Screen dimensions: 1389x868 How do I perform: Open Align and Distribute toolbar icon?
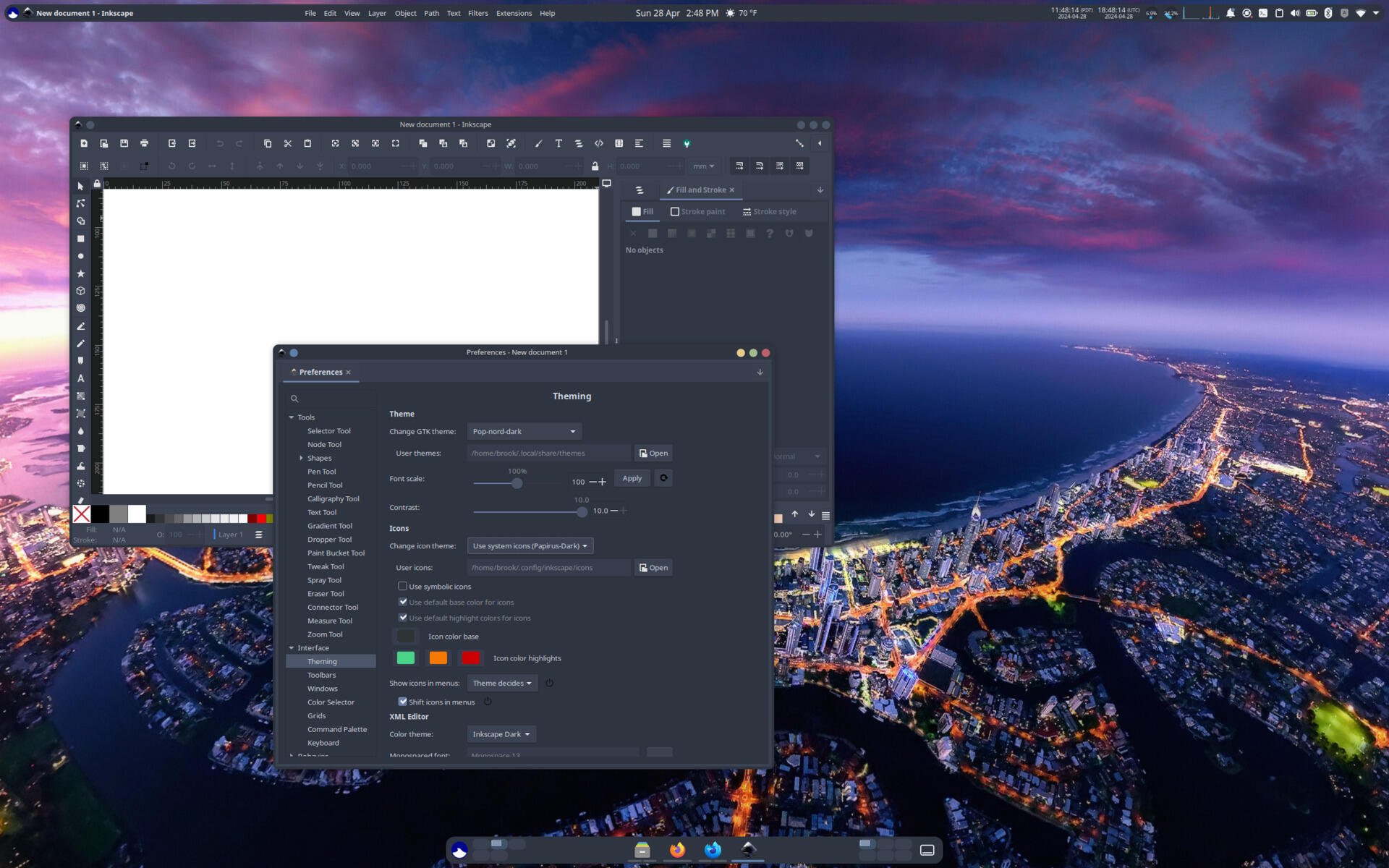tap(639, 143)
